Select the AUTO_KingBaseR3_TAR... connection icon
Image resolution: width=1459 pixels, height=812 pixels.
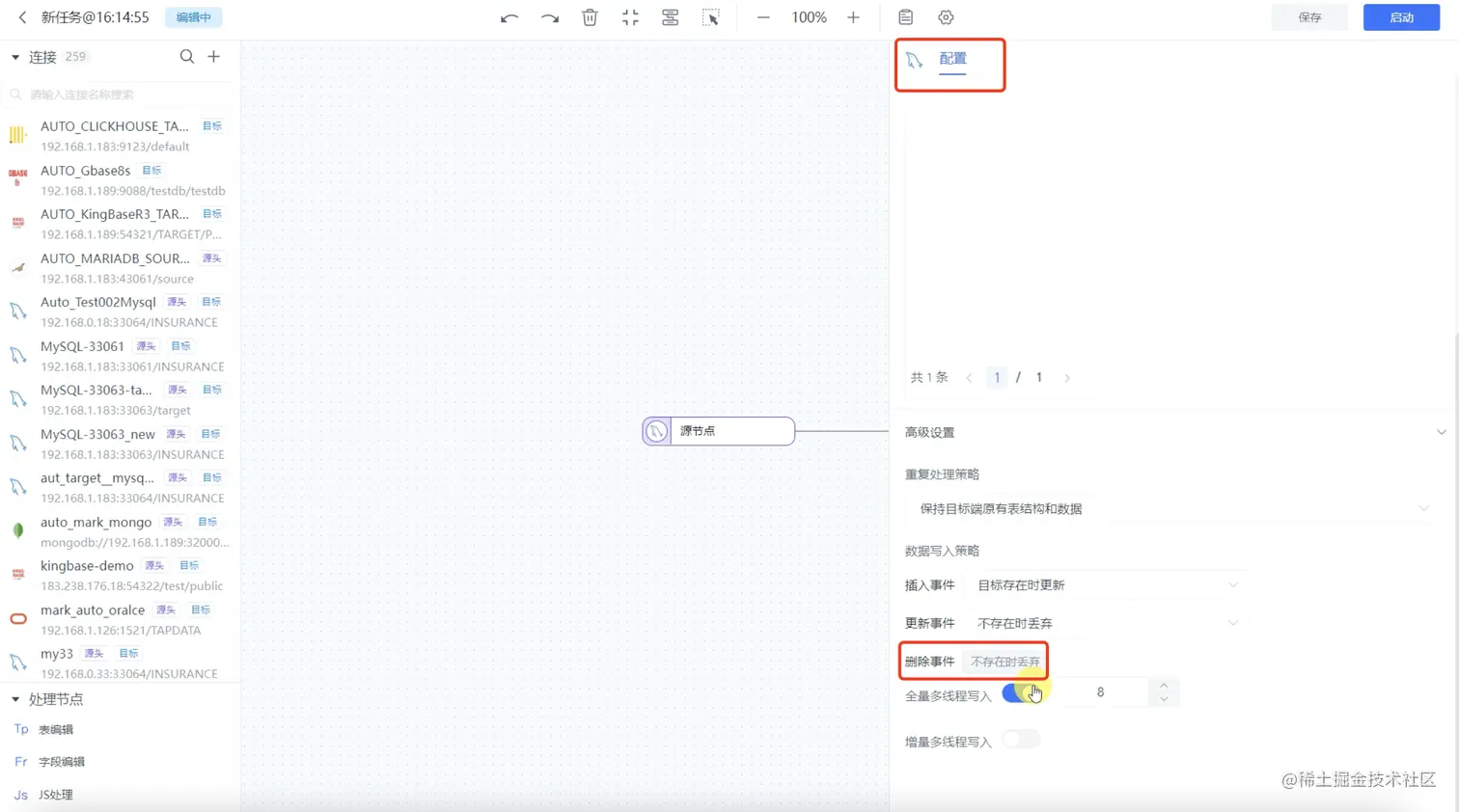click(17, 223)
